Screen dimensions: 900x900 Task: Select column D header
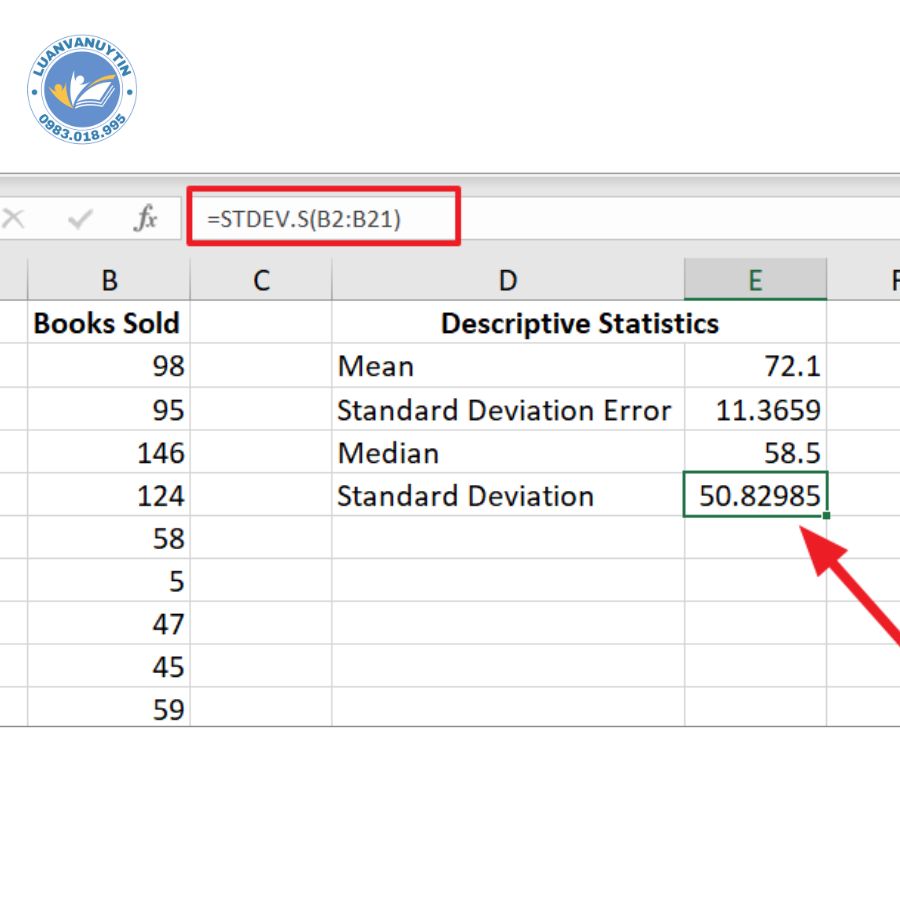point(508,280)
